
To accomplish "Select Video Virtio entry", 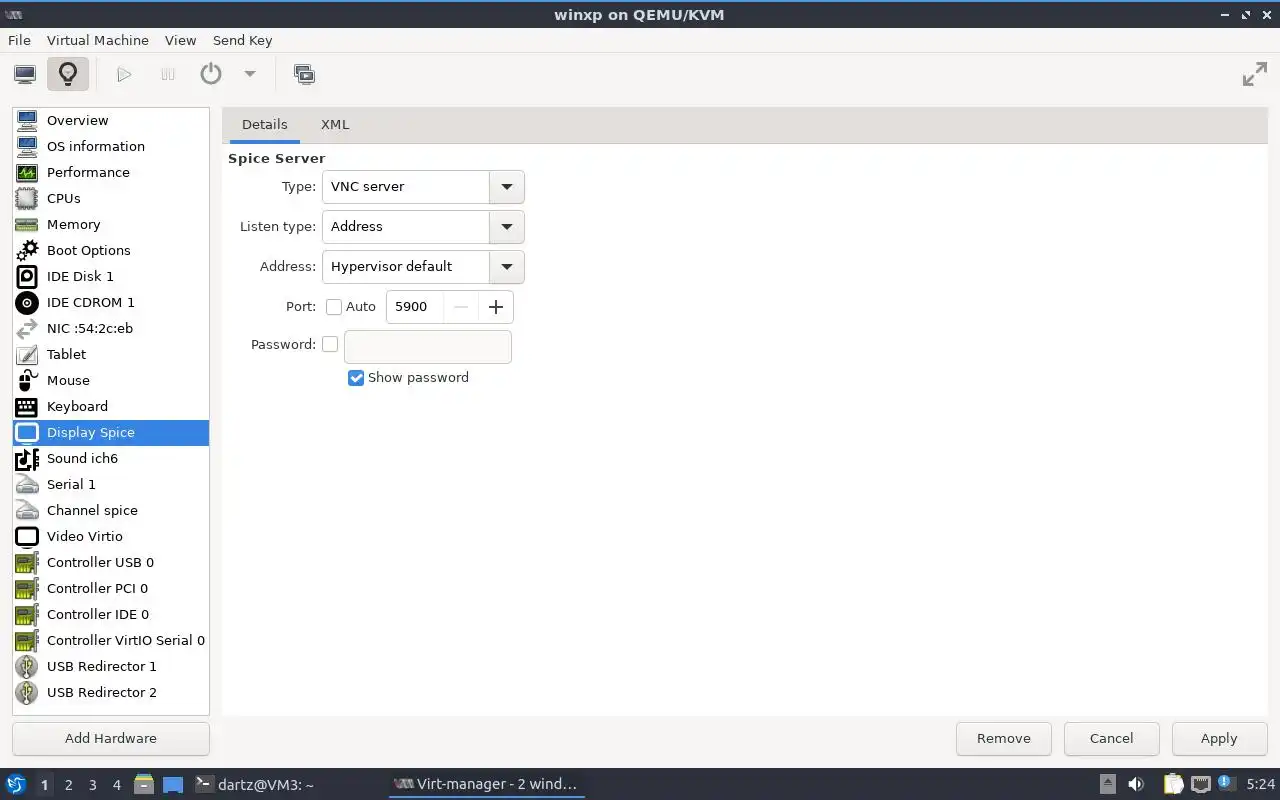I will (111, 536).
